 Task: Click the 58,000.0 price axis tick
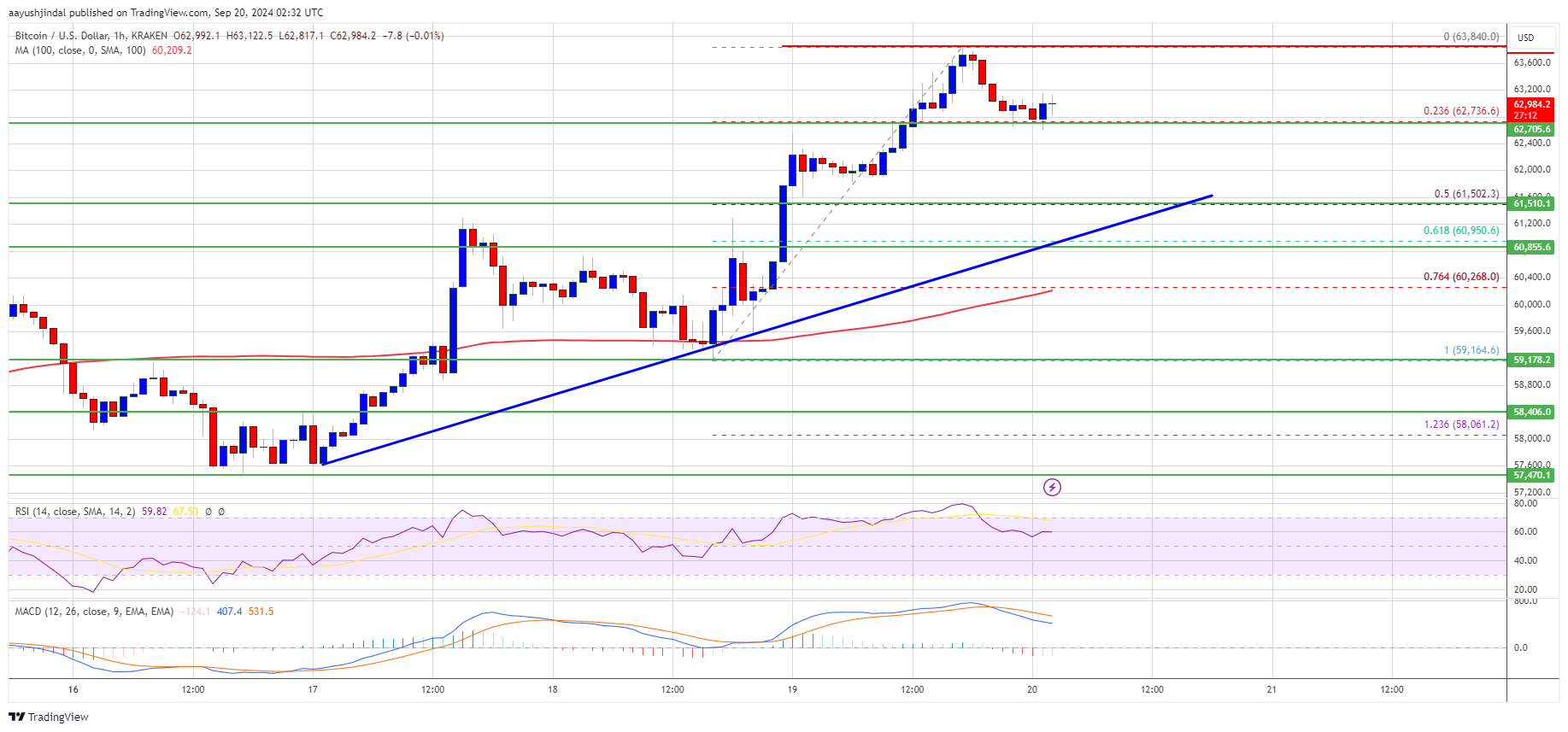coord(1532,438)
